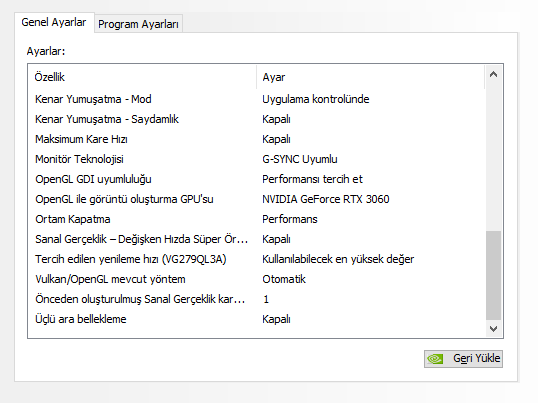
Task: Open the Performansı tercih et value
Action: click(312, 179)
